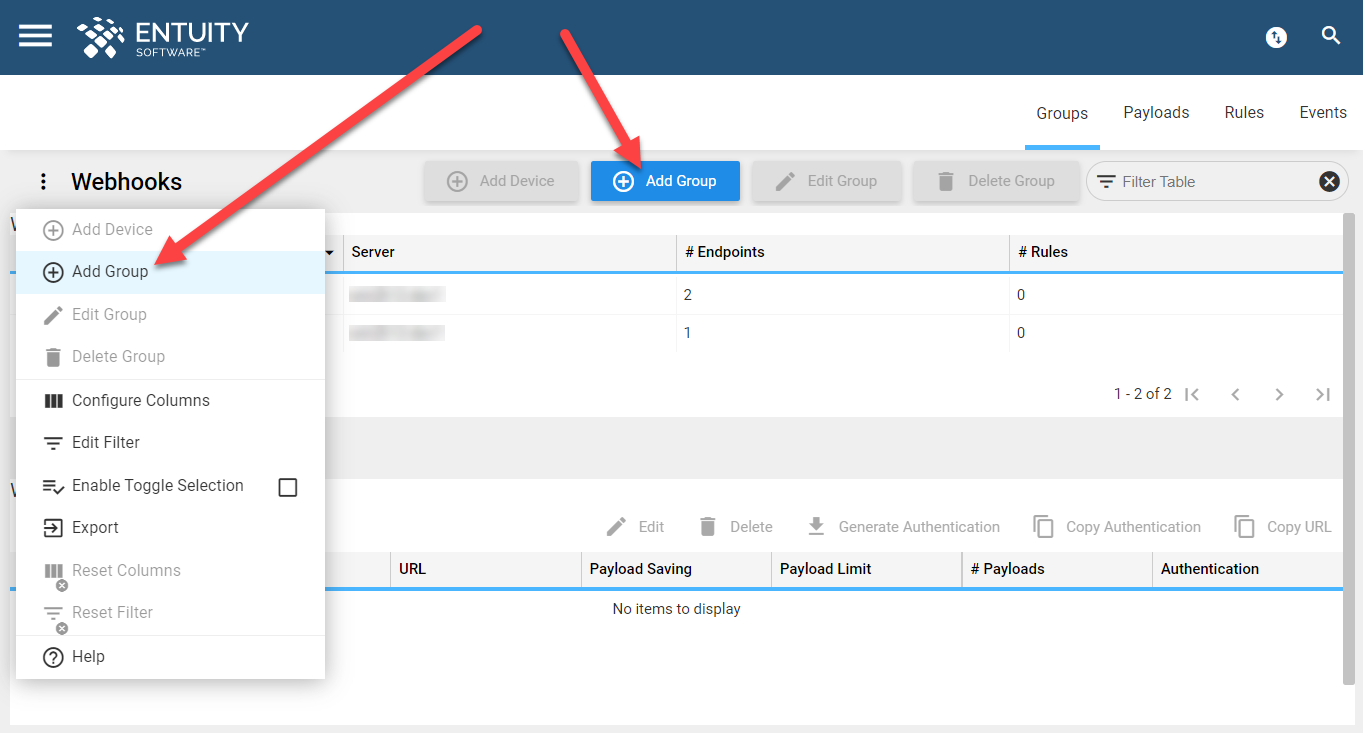Enable Toggle Selection checkbox
This screenshot has width=1363, height=733.
pos(287,487)
